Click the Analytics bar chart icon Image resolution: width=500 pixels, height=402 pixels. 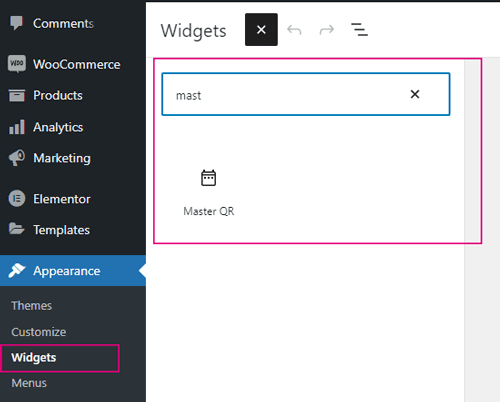17,127
